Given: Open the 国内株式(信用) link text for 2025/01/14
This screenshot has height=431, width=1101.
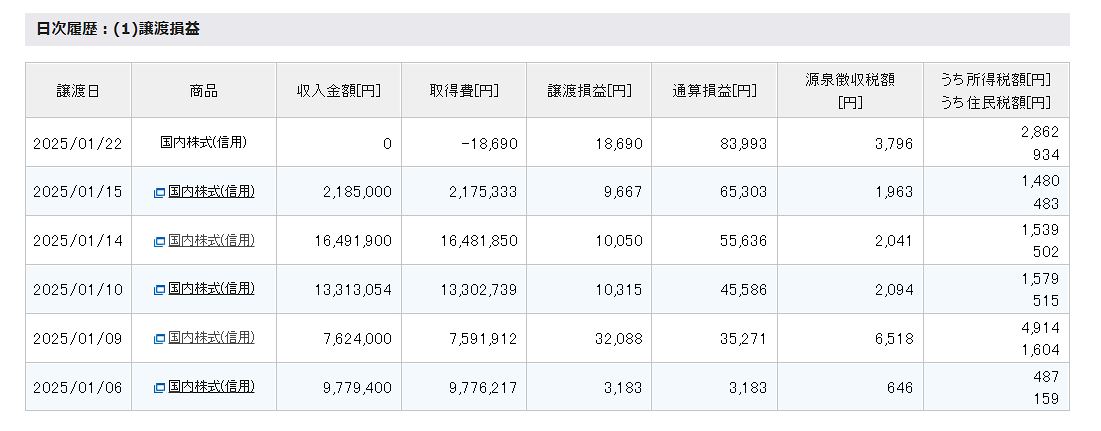Looking at the screenshot, I should (x=211, y=240).
